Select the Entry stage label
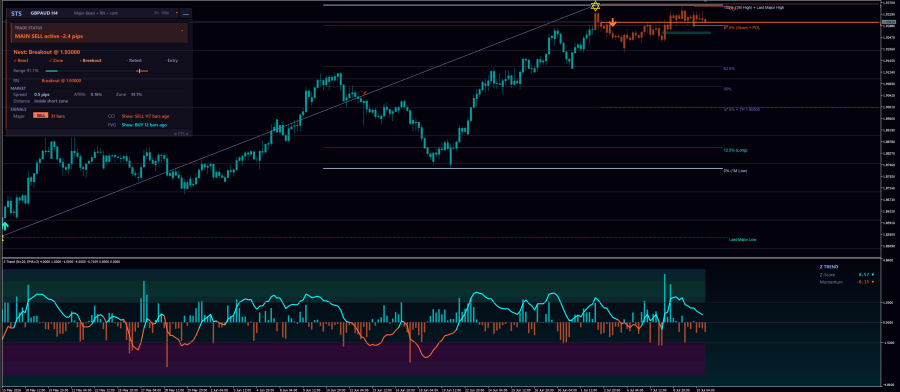Viewport: 900px width, 392px height. (x=172, y=60)
